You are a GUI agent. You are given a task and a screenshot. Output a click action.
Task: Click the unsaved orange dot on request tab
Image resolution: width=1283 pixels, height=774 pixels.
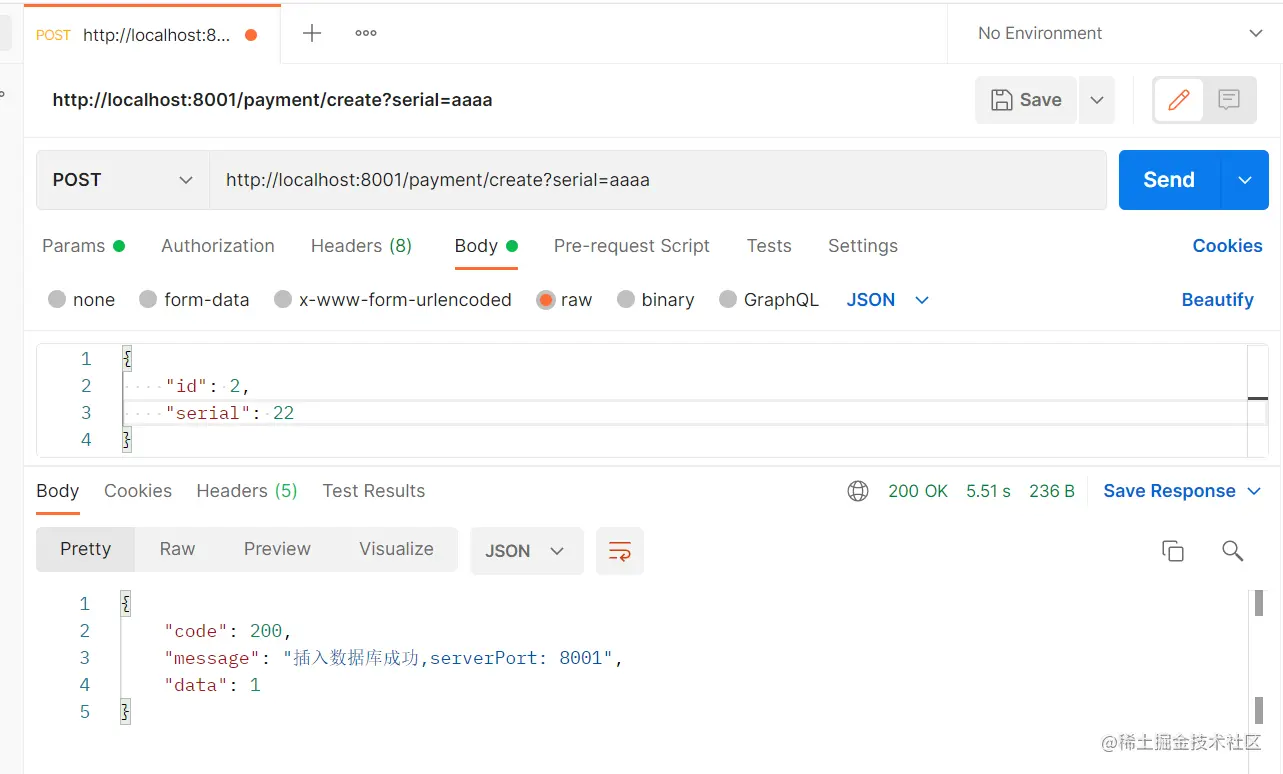pyautogui.click(x=251, y=35)
